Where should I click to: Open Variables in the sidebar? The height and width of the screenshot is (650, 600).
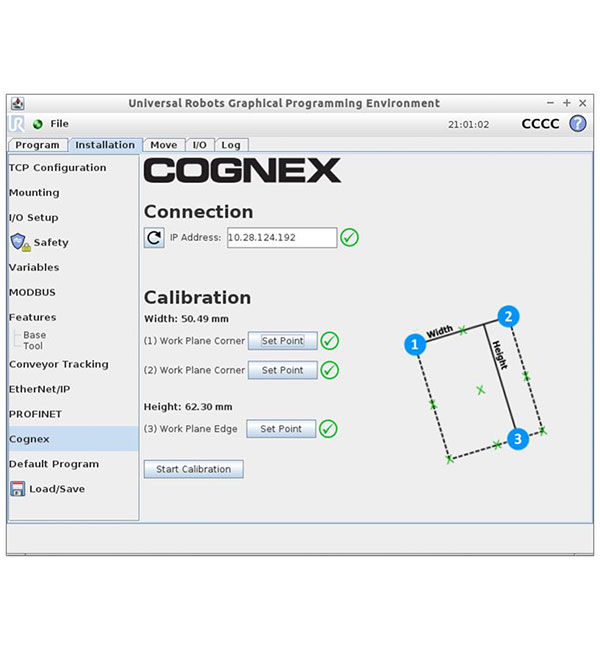(34, 267)
